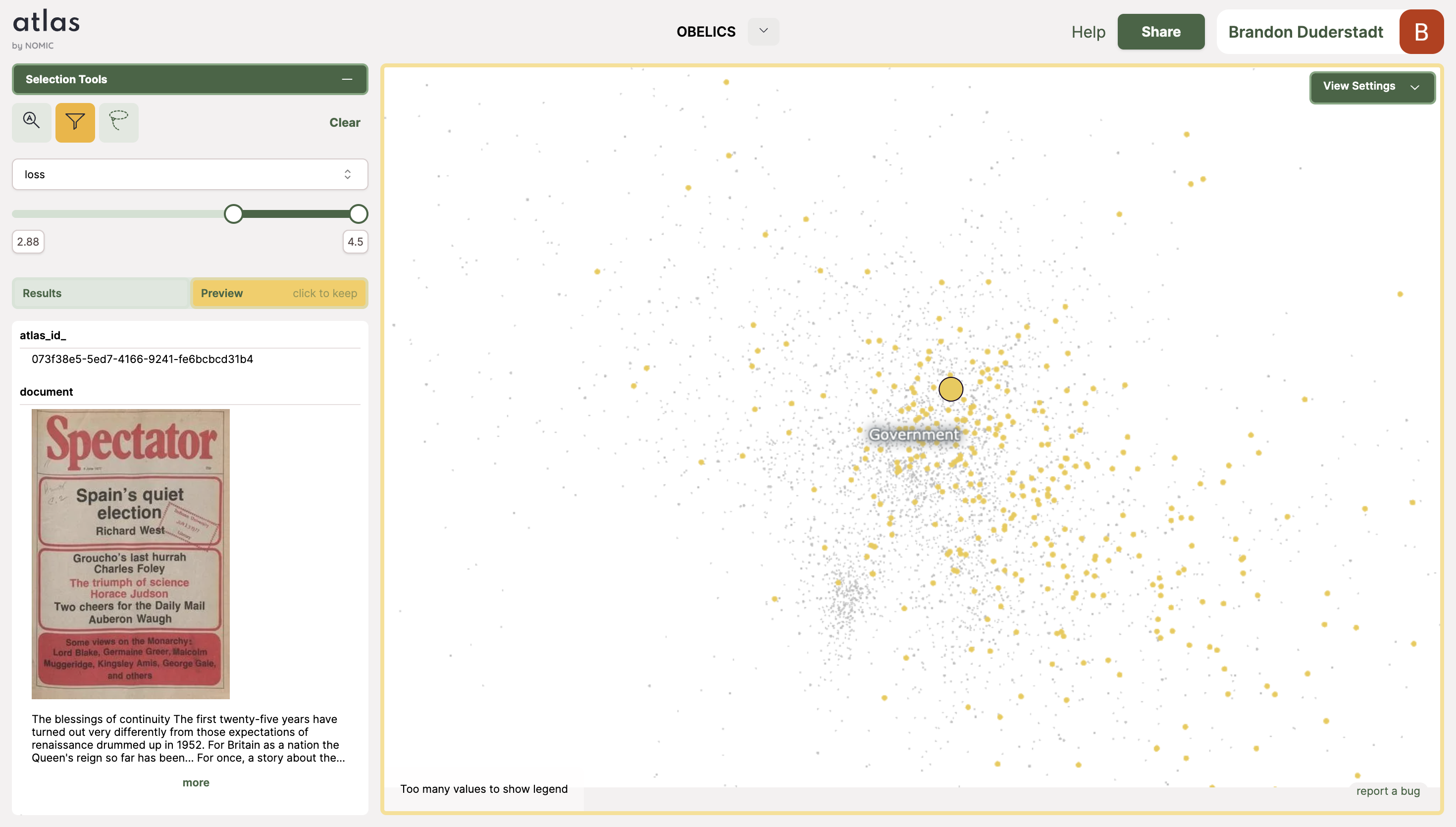Open the user avatar B icon
The width and height of the screenshot is (1456, 827).
pyautogui.click(x=1421, y=32)
